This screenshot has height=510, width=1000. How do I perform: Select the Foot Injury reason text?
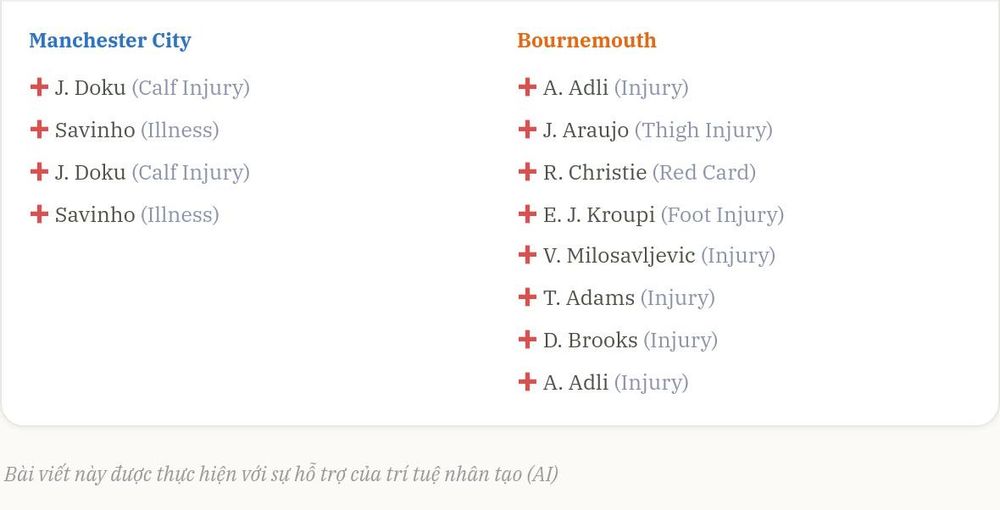(x=722, y=215)
